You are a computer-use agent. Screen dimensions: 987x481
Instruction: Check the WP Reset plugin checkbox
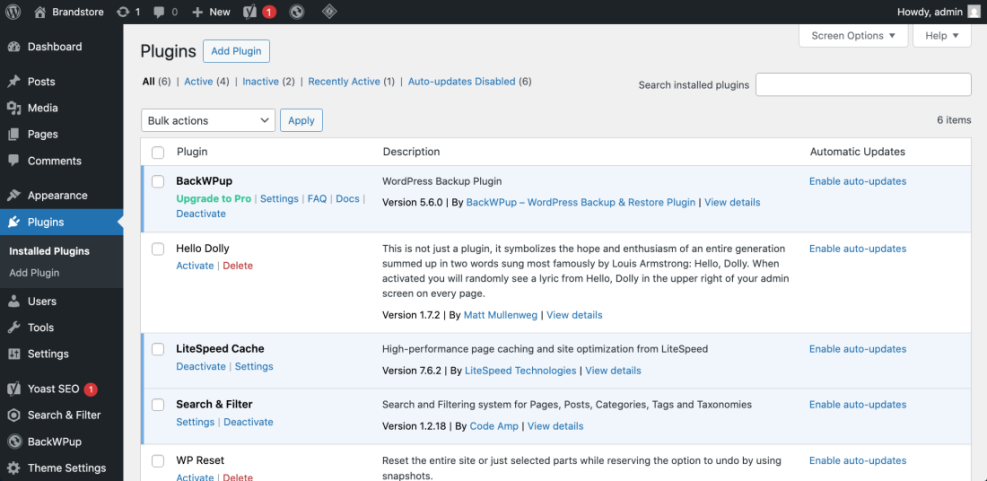[158, 461]
